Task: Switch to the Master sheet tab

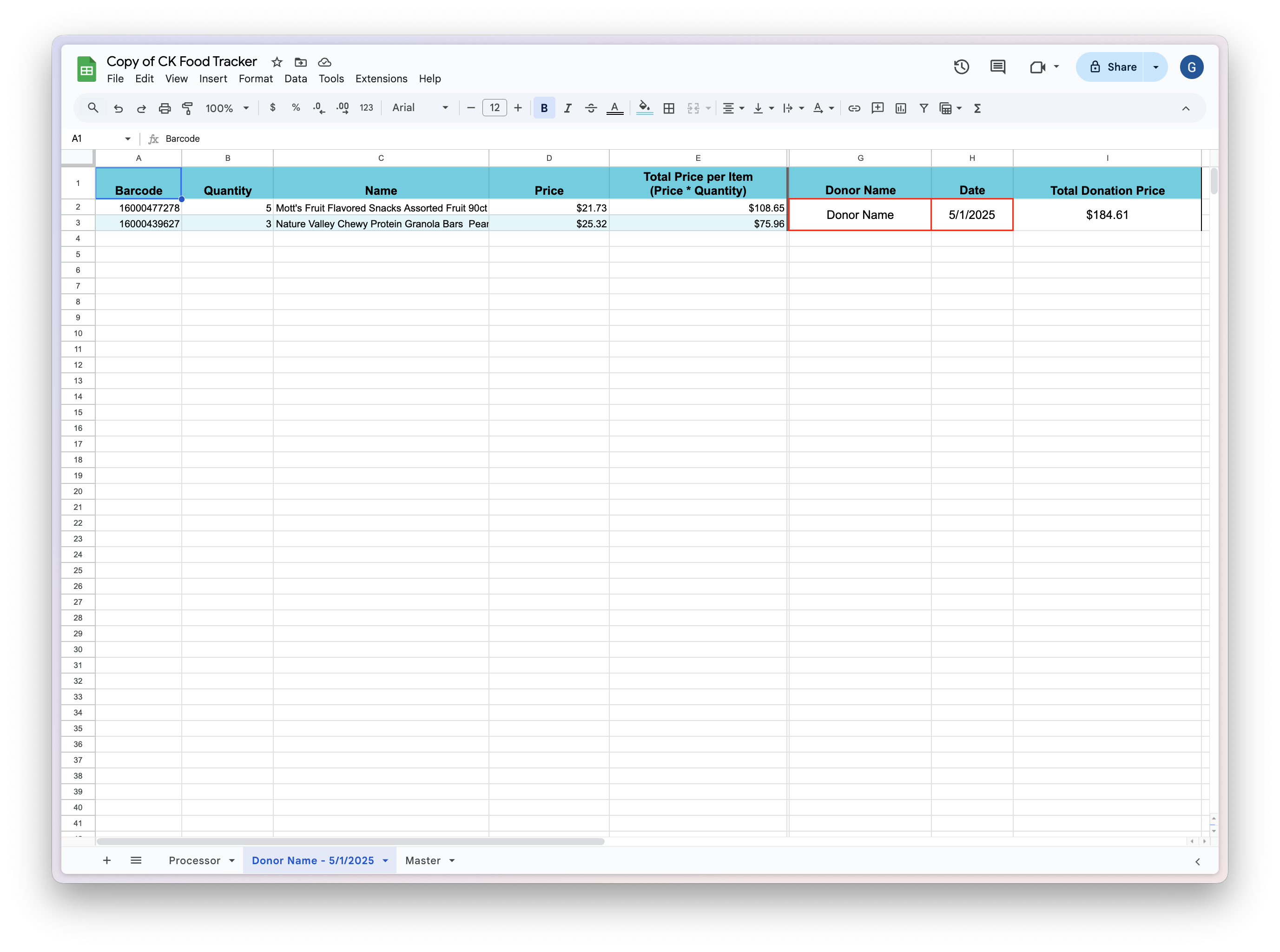Action: click(x=422, y=860)
